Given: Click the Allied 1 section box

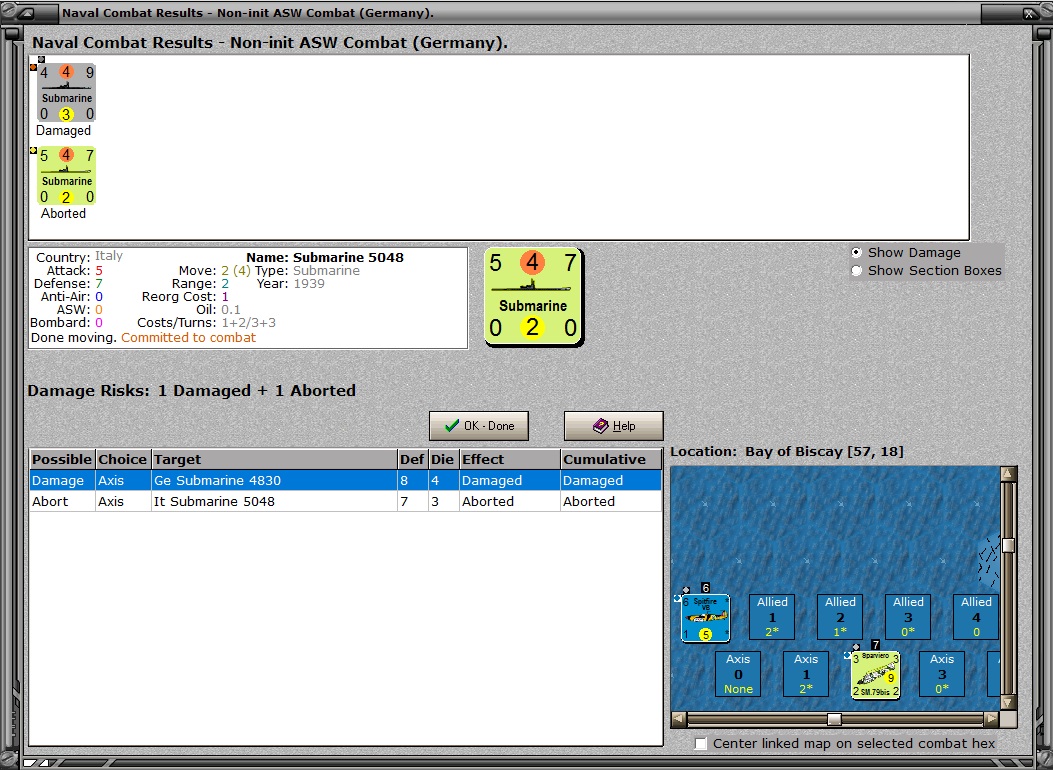Looking at the screenshot, I should coord(772,617).
